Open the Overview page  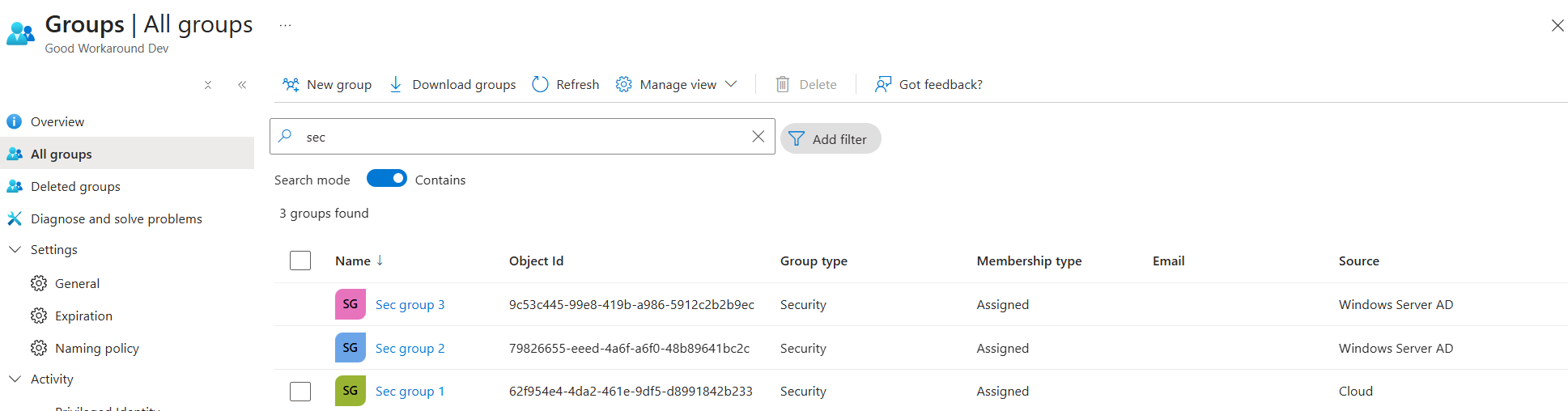point(57,121)
